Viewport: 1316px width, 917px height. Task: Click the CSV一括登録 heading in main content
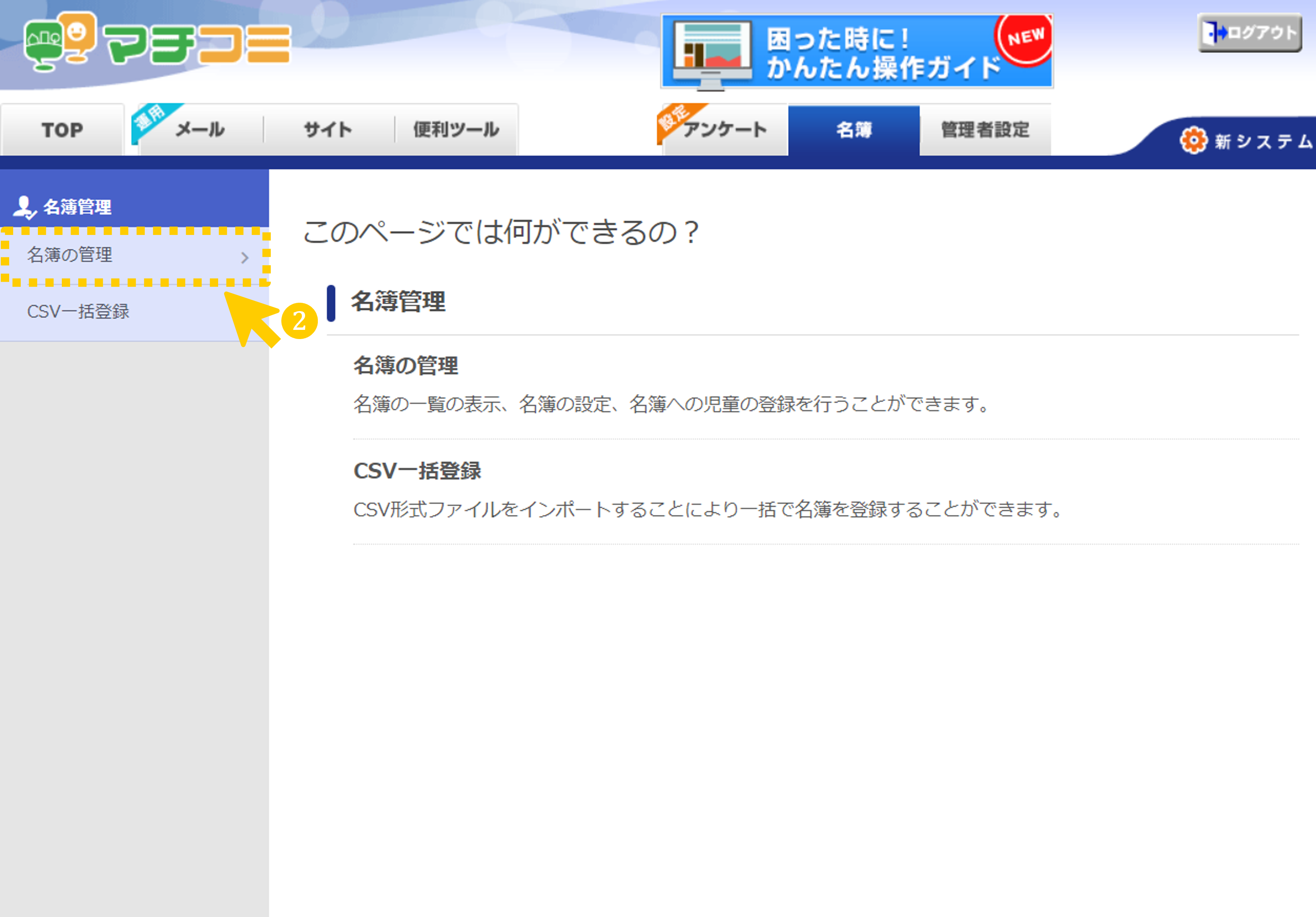coord(417,471)
